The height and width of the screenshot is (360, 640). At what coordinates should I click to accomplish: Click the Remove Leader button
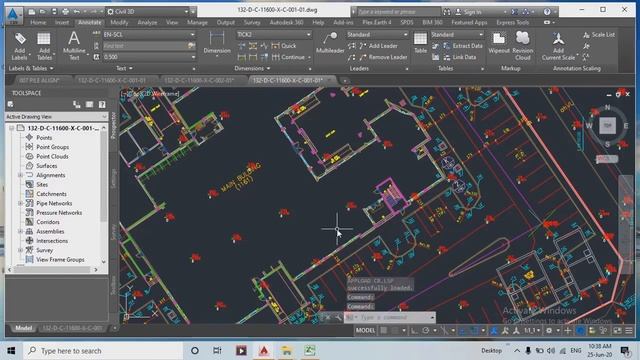pos(383,57)
